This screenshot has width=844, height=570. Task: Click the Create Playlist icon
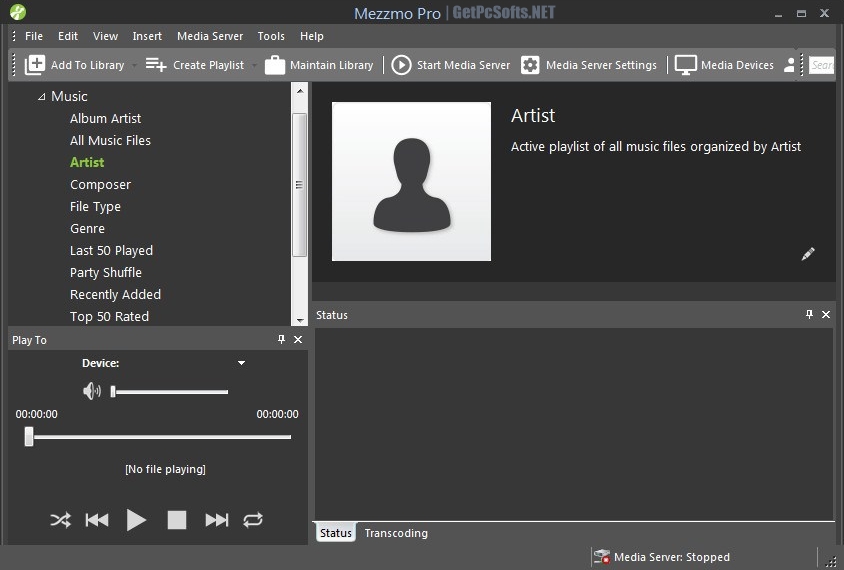(156, 65)
